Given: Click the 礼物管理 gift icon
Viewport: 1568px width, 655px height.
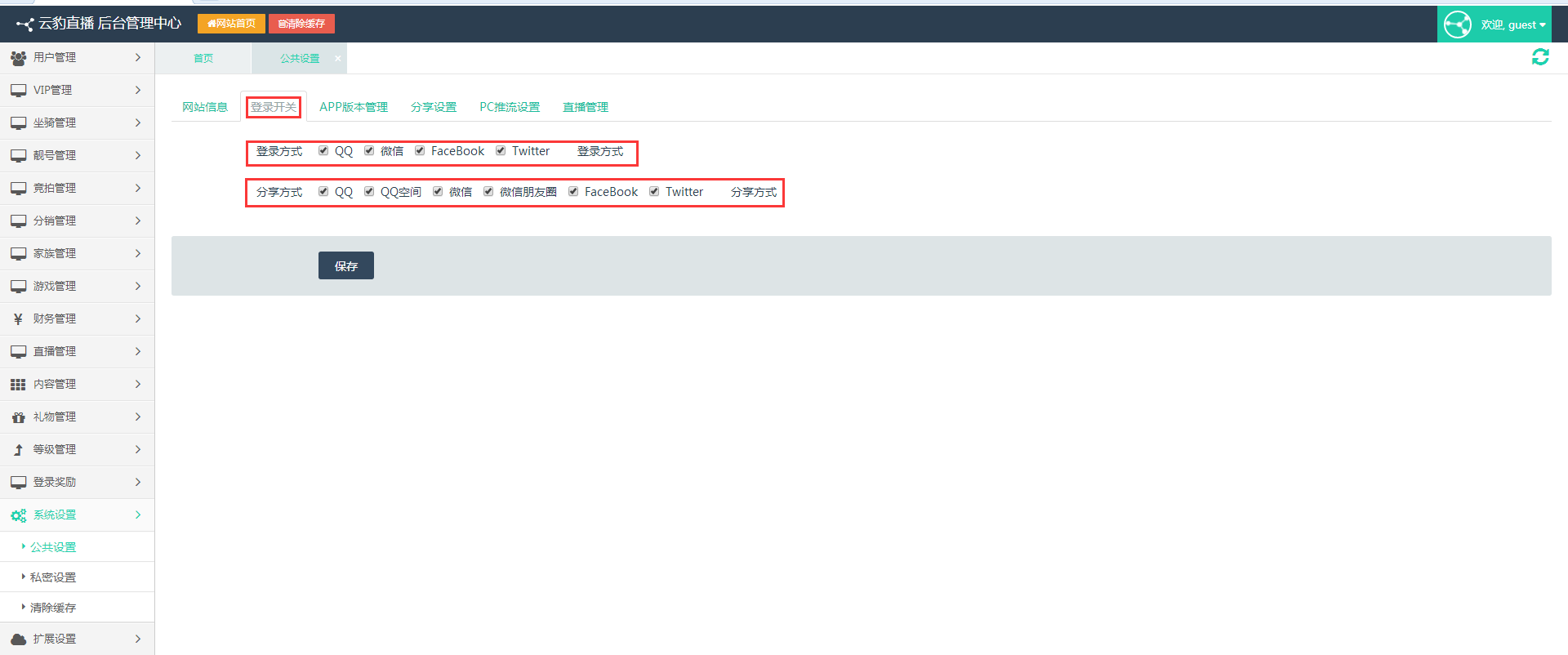Looking at the screenshot, I should [18, 417].
